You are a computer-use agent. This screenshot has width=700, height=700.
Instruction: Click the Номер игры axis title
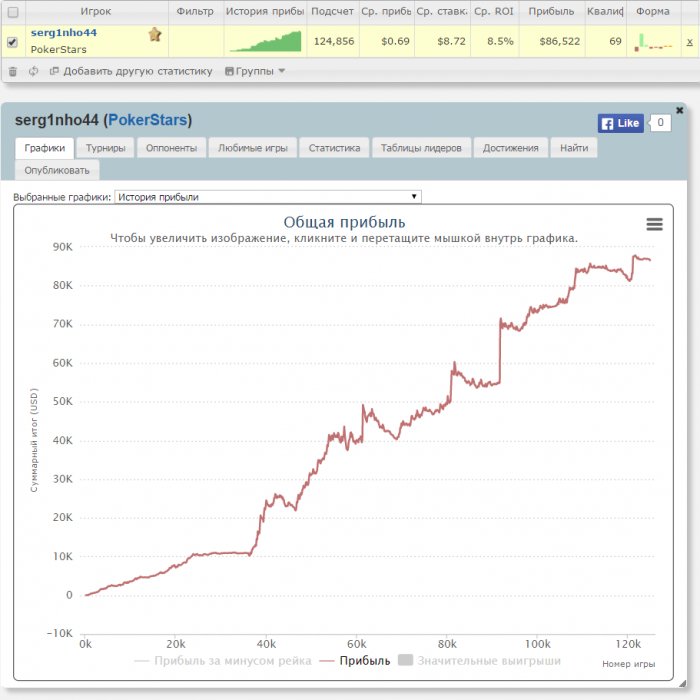click(629, 664)
